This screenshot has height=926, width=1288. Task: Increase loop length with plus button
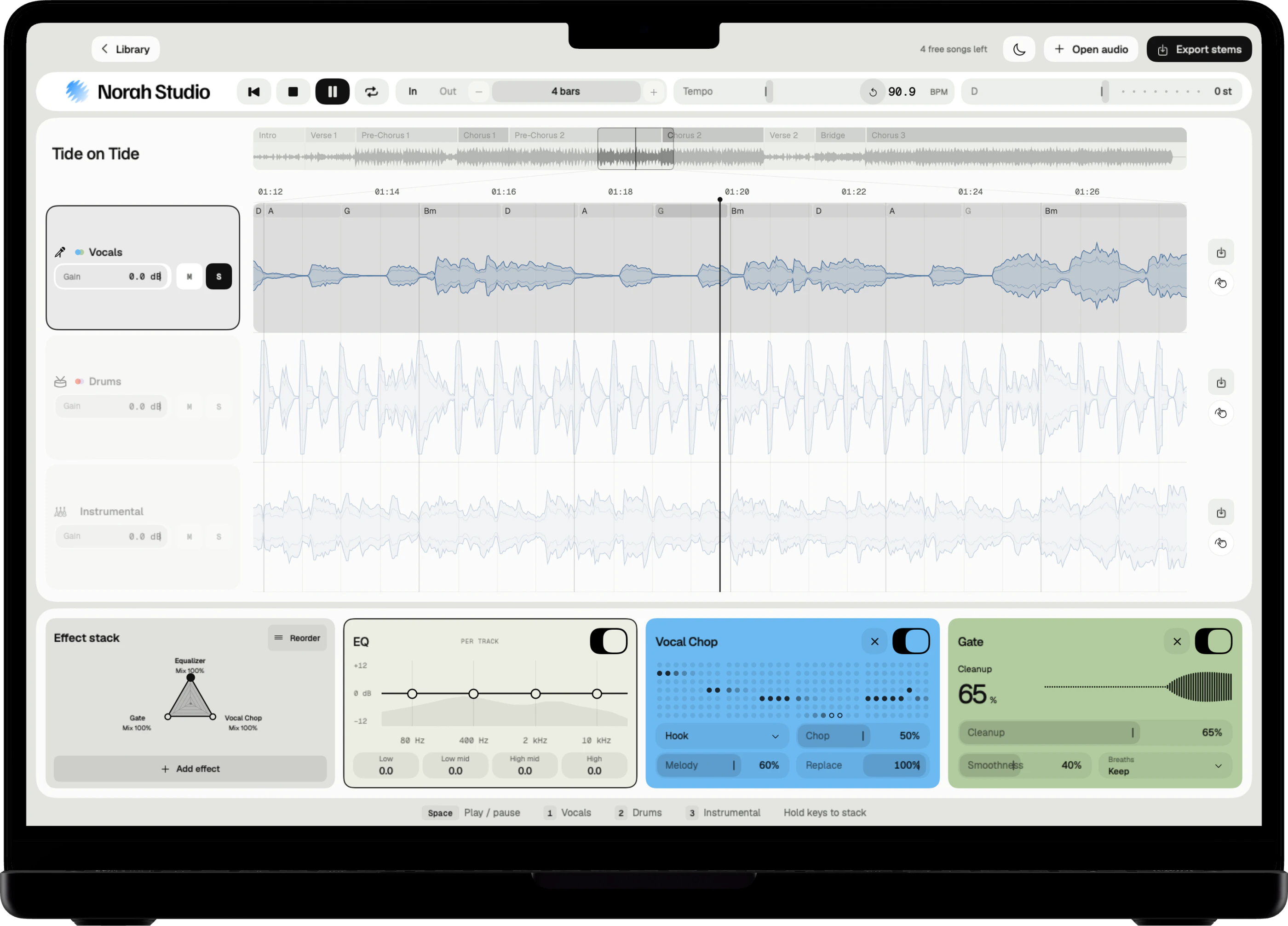tap(654, 92)
